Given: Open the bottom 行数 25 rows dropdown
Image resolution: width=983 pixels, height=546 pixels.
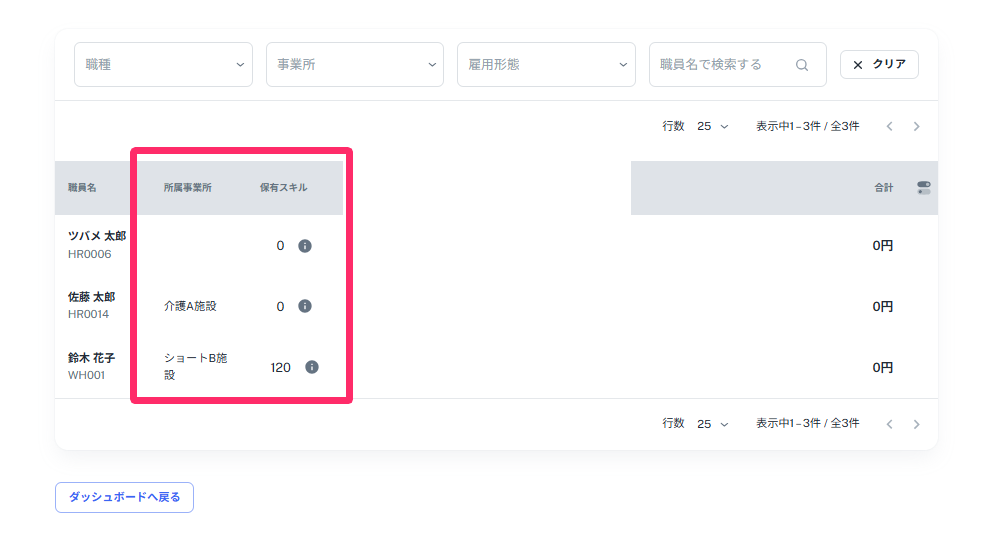Looking at the screenshot, I should click(x=713, y=424).
